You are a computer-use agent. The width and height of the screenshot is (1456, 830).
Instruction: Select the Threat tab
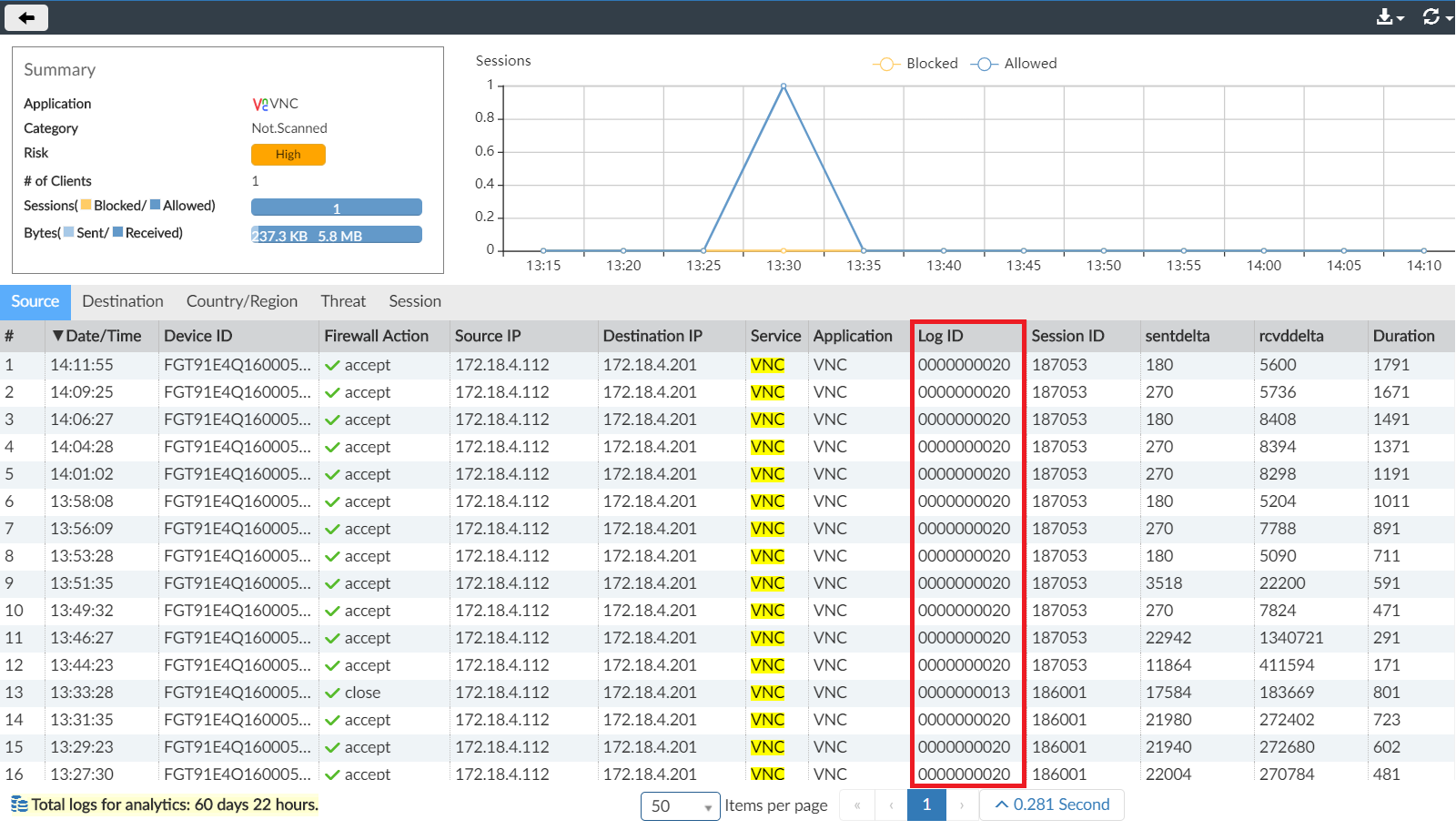(x=343, y=301)
